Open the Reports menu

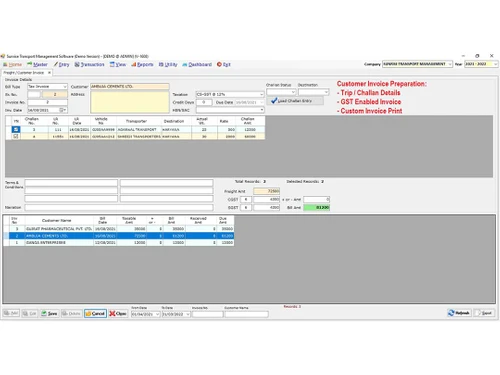point(142,64)
